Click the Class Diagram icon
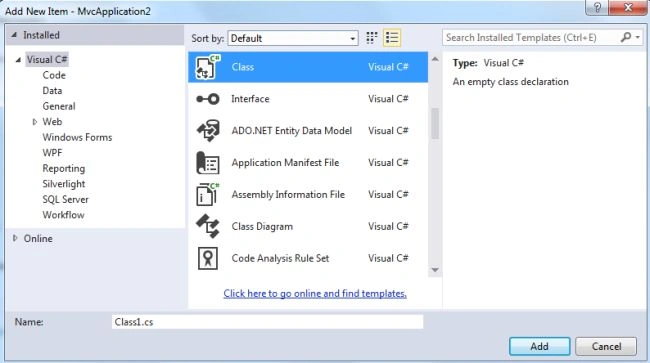This screenshot has height=363, width=650. (208, 226)
